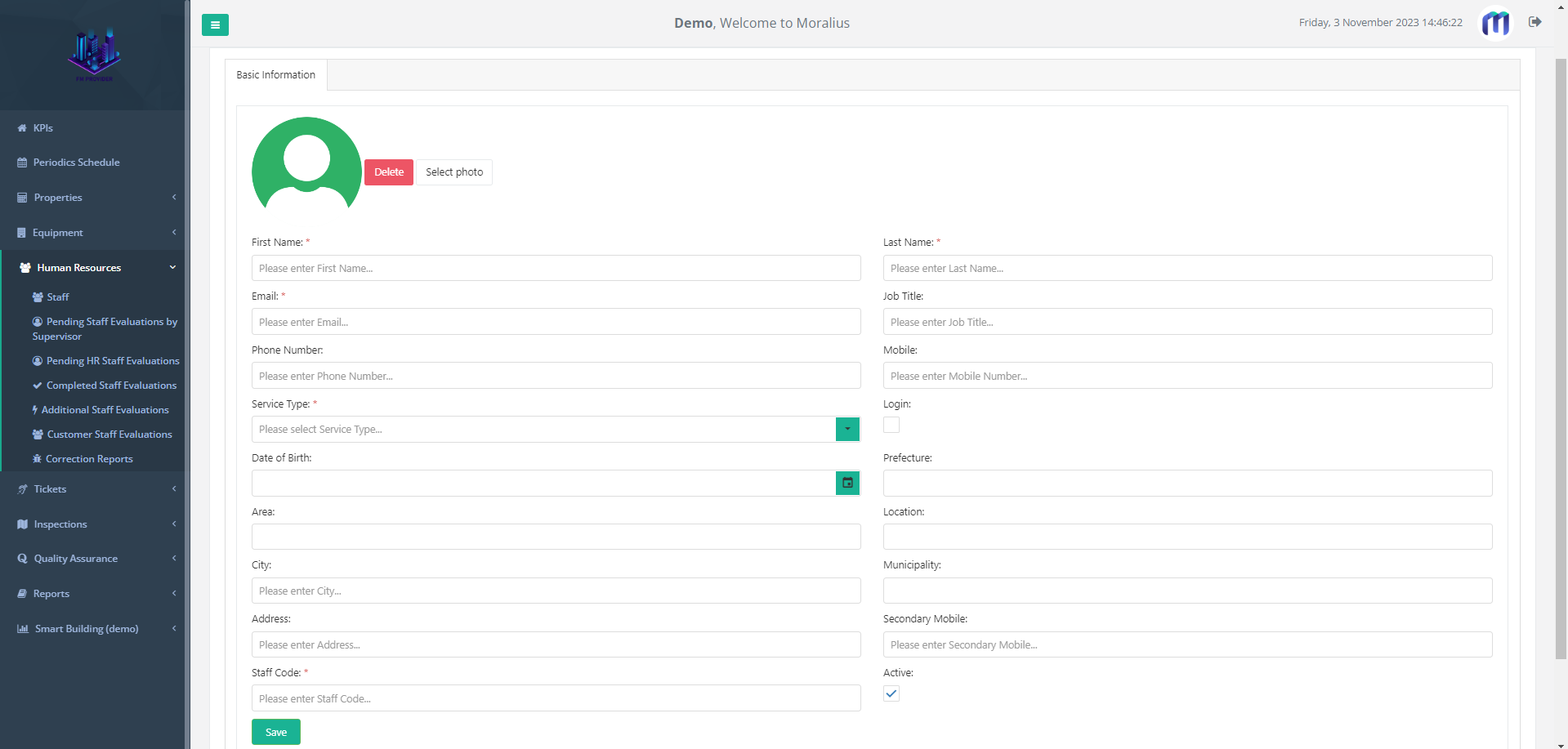Expand the Tickets menu chevron
Image resolution: width=1568 pixels, height=749 pixels.
pyautogui.click(x=174, y=488)
